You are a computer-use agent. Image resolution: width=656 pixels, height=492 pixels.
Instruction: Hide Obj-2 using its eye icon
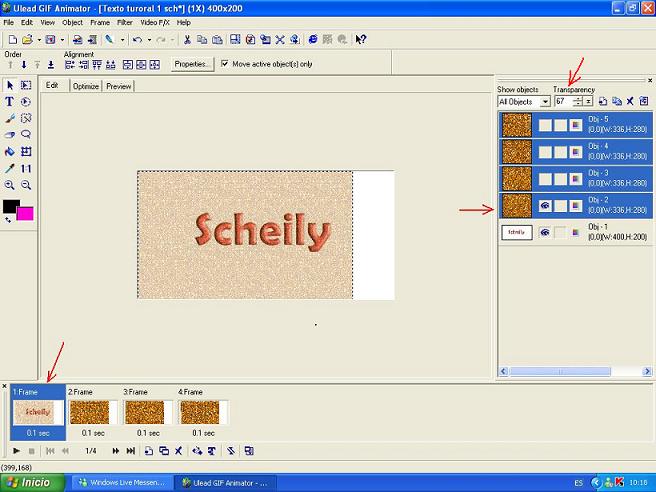click(x=545, y=205)
